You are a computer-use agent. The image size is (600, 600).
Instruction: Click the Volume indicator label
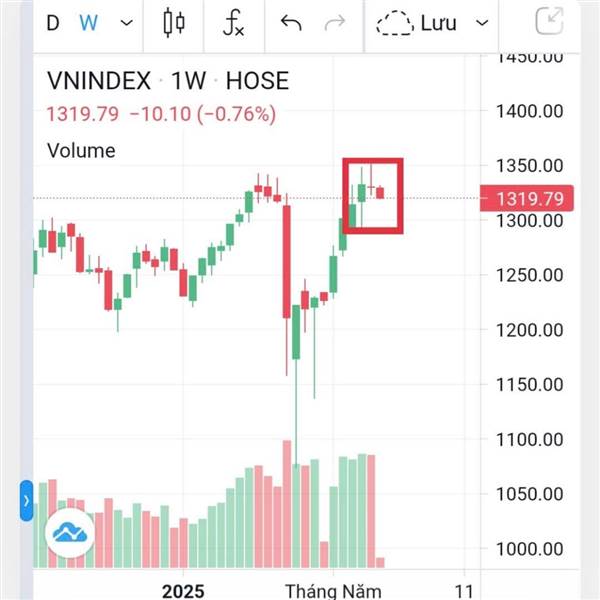pos(81,150)
